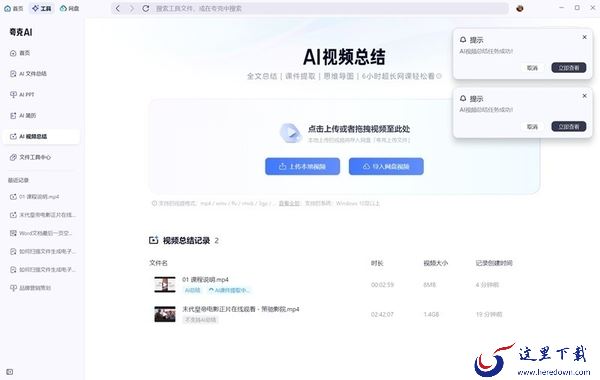Click the info icon after 网课轻松看
Screen dimensions: 600x380
(x=439, y=76)
